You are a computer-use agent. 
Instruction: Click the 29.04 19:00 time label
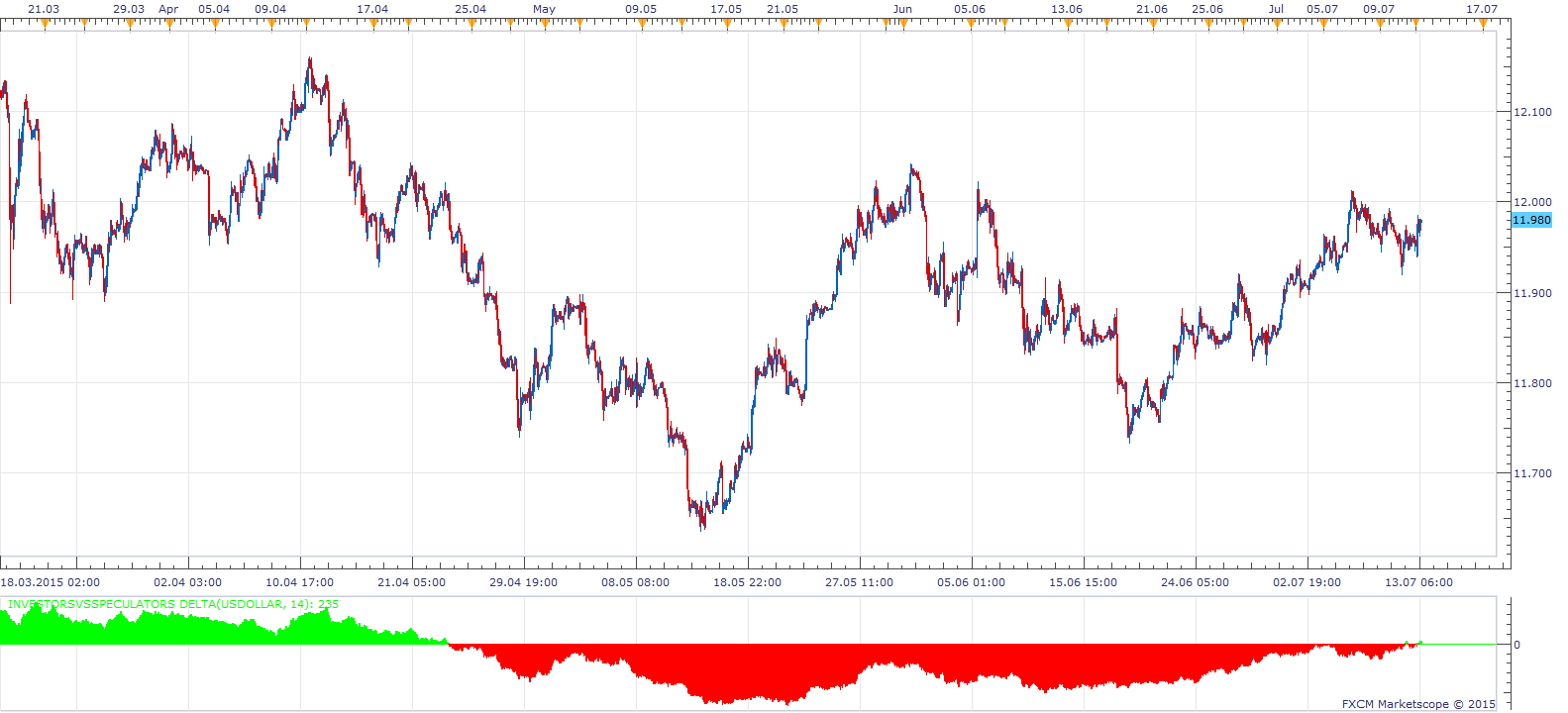click(524, 582)
